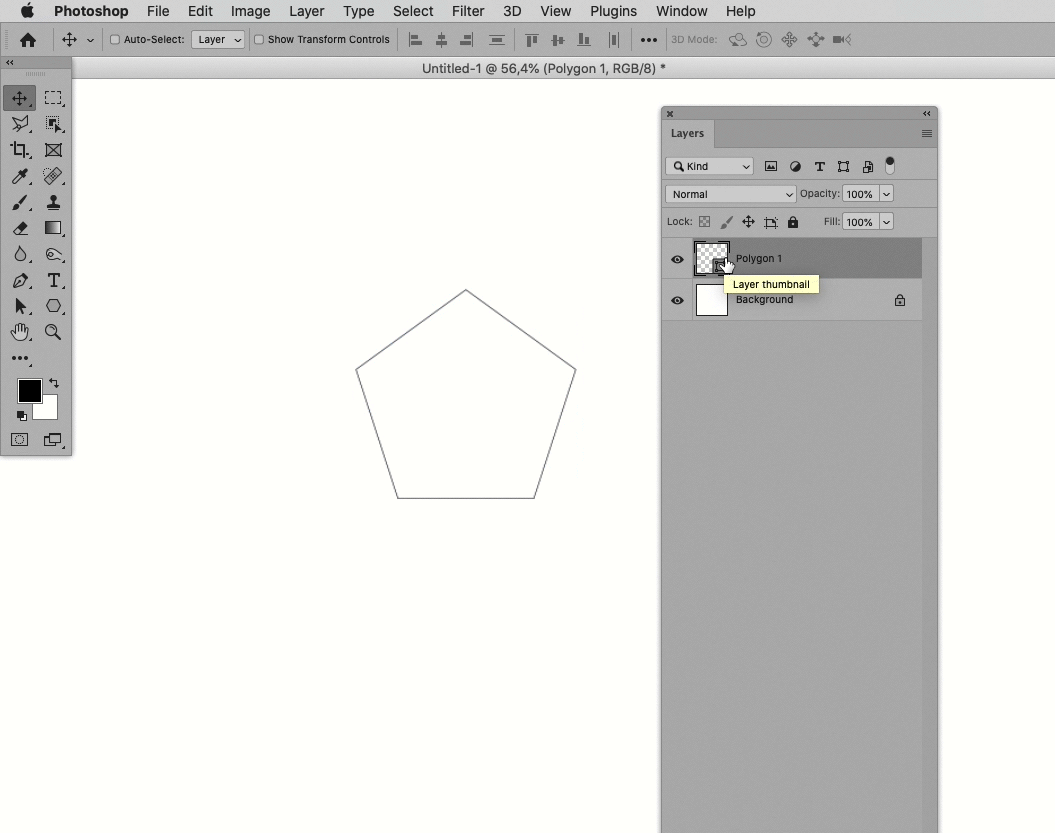Choose the Polygonal Lasso tool
The image size is (1055, 833).
[x=20, y=124]
